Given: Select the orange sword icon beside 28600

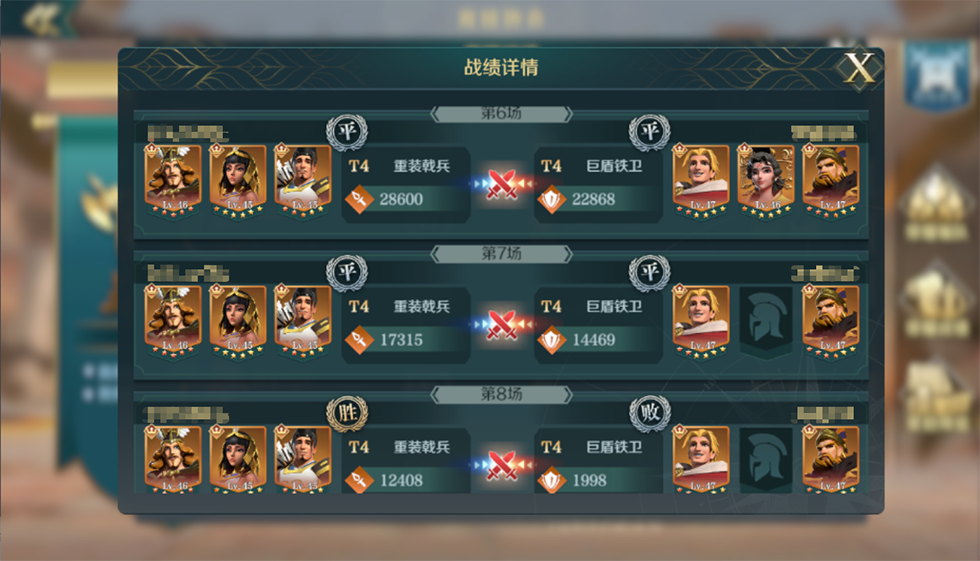Looking at the screenshot, I should point(359,199).
